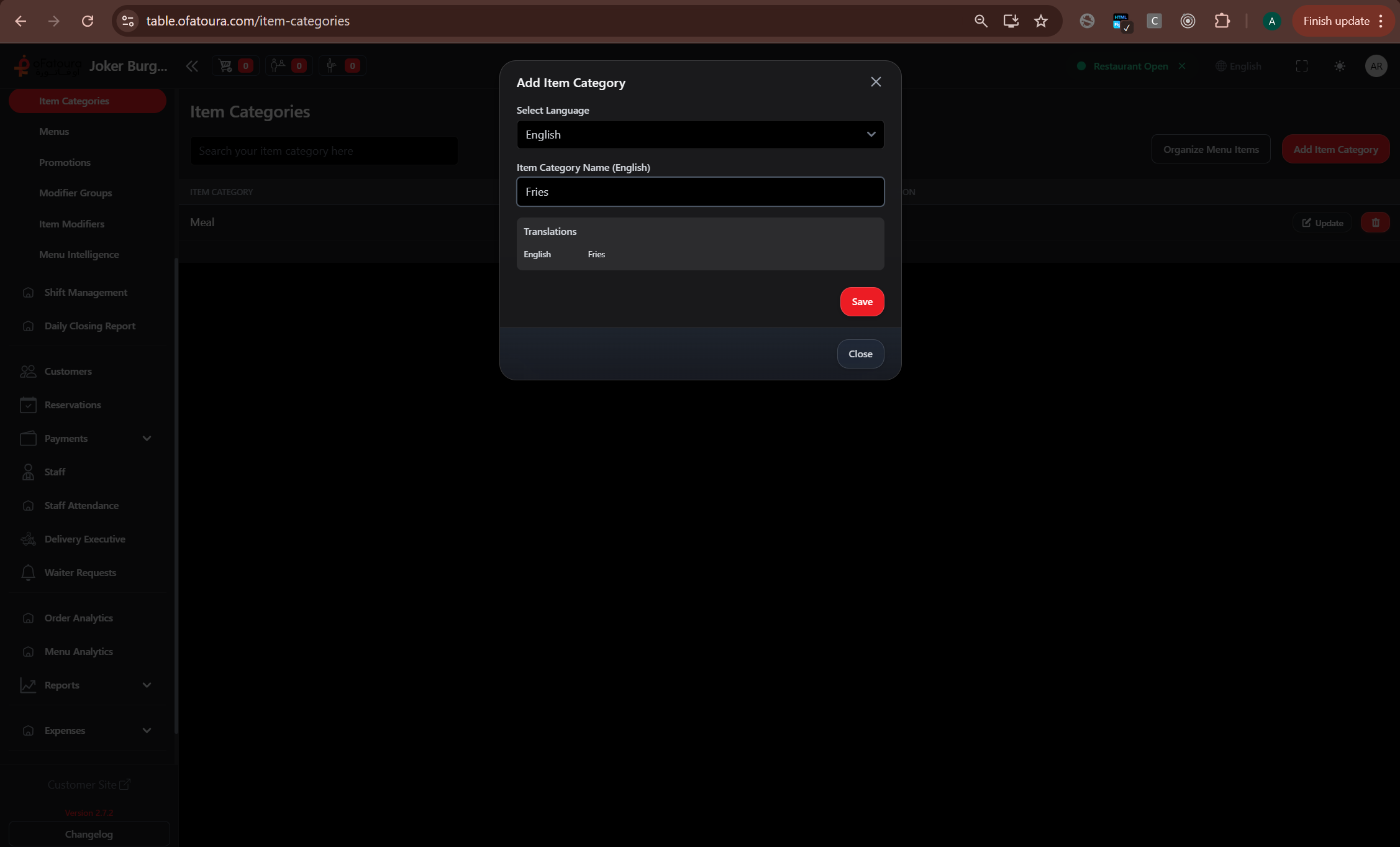Open the Select Language dropdown

pos(700,135)
